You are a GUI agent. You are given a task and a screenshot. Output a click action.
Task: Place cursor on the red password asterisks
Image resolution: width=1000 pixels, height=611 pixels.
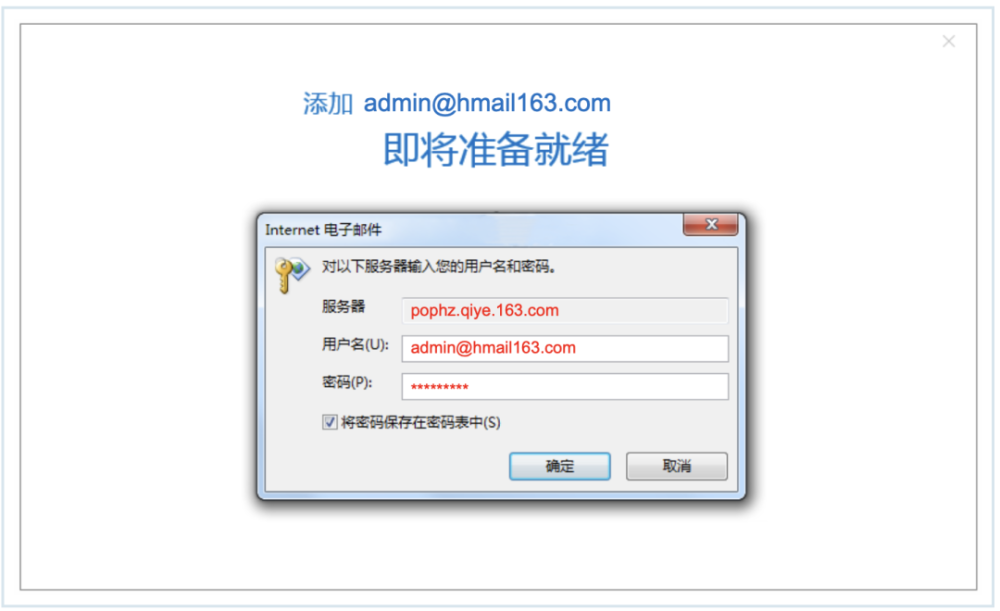pyautogui.click(x=439, y=387)
